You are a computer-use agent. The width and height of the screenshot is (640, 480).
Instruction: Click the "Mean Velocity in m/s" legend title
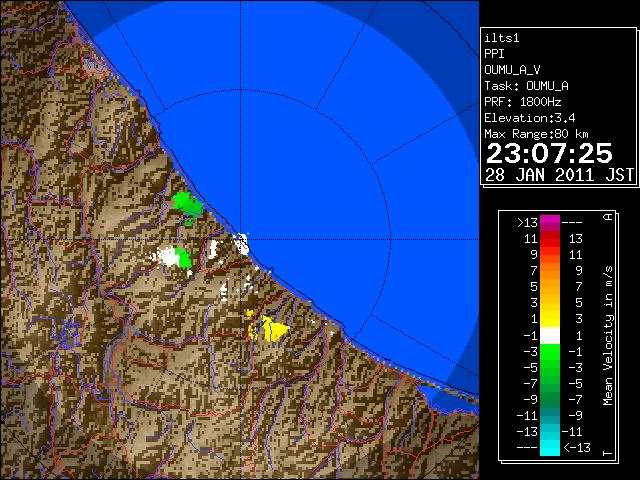[608, 336]
